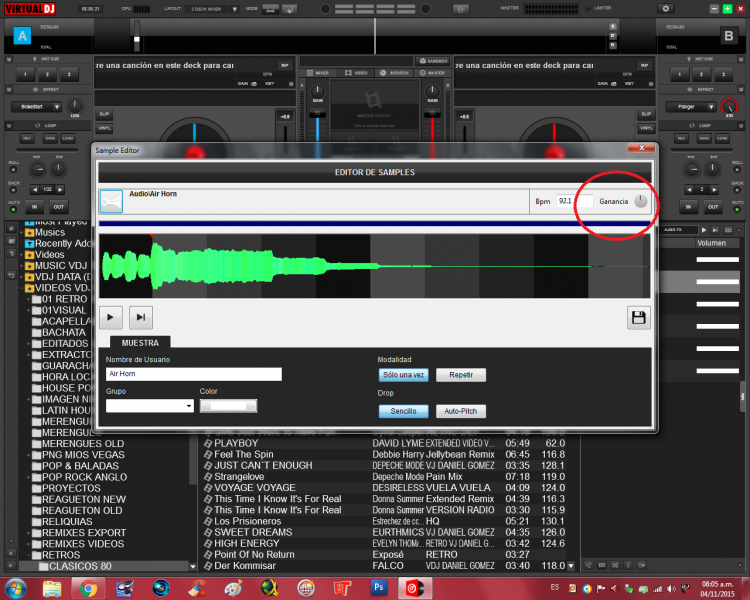Screen dimensions: 750x600
Task: Click the Air Horn sample thumbnail icon
Action: coord(111,201)
